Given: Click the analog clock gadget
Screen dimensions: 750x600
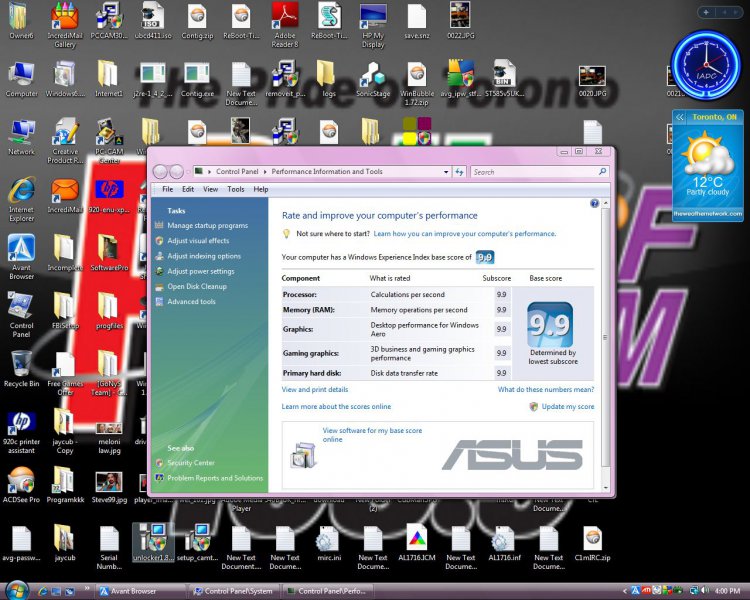Looking at the screenshot, I should pos(706,66).
